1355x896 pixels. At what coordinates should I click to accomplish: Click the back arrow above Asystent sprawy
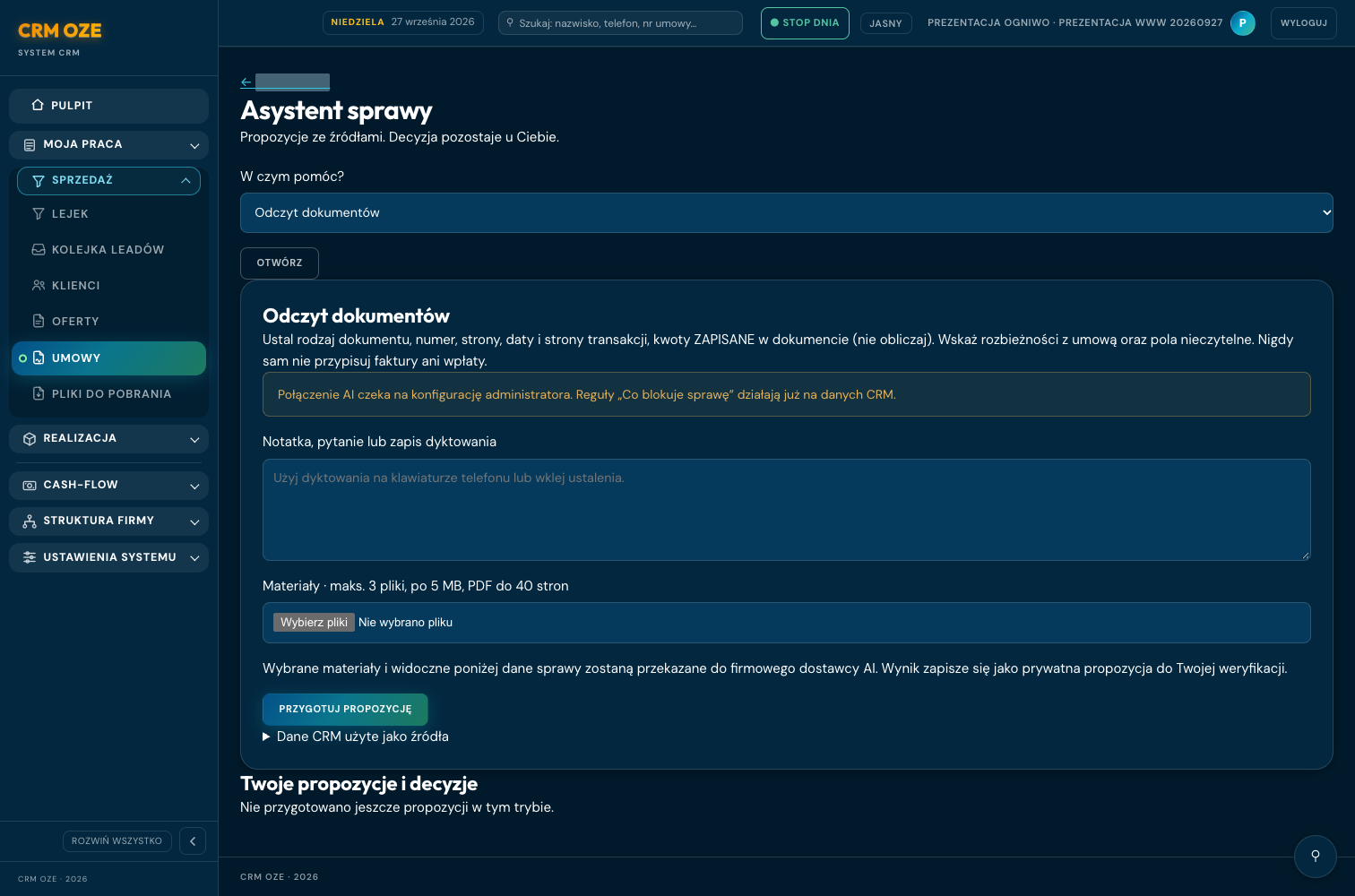(x=246, y=82)
